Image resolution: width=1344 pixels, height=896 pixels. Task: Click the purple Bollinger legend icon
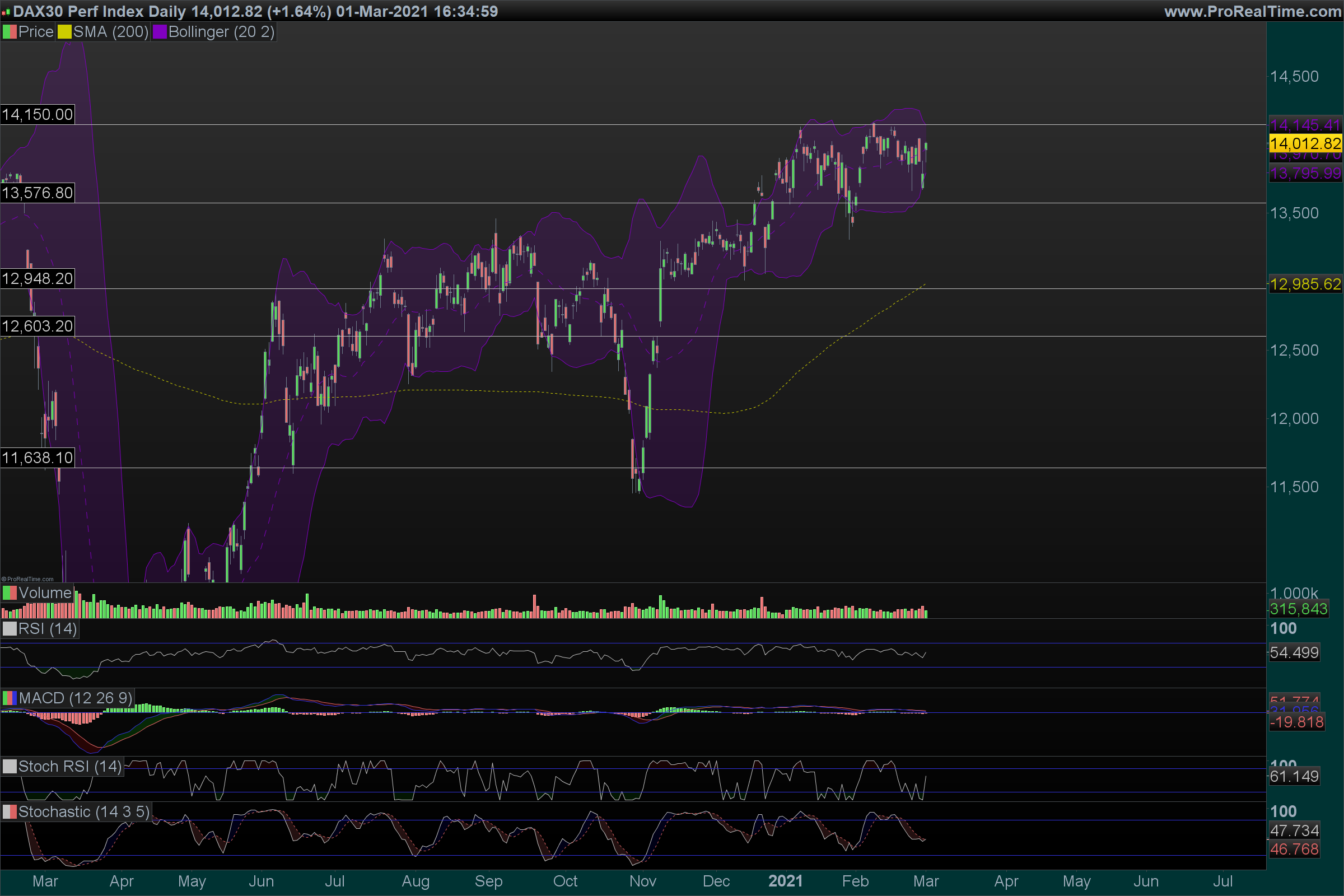tap(160, 32)
